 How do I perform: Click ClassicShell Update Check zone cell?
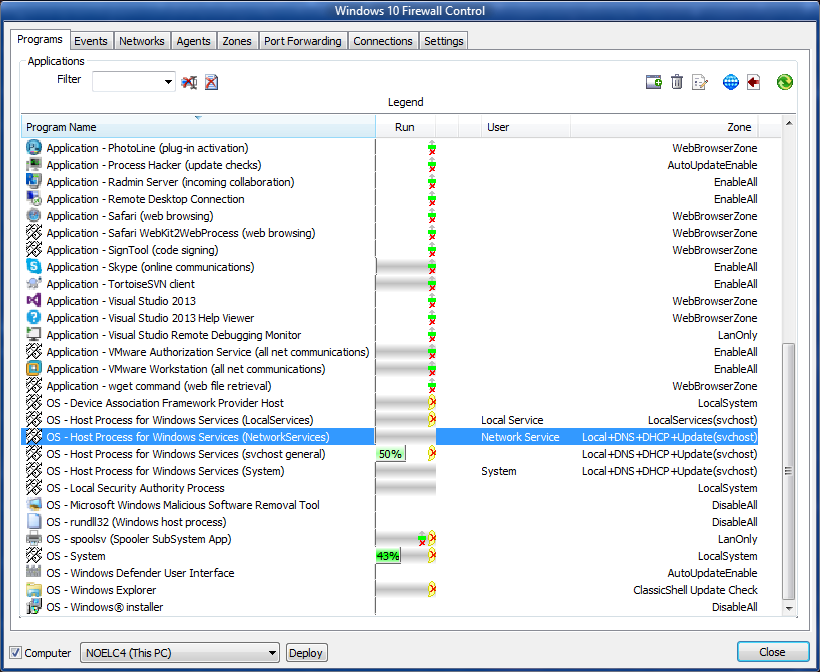(x=695, y=590)
